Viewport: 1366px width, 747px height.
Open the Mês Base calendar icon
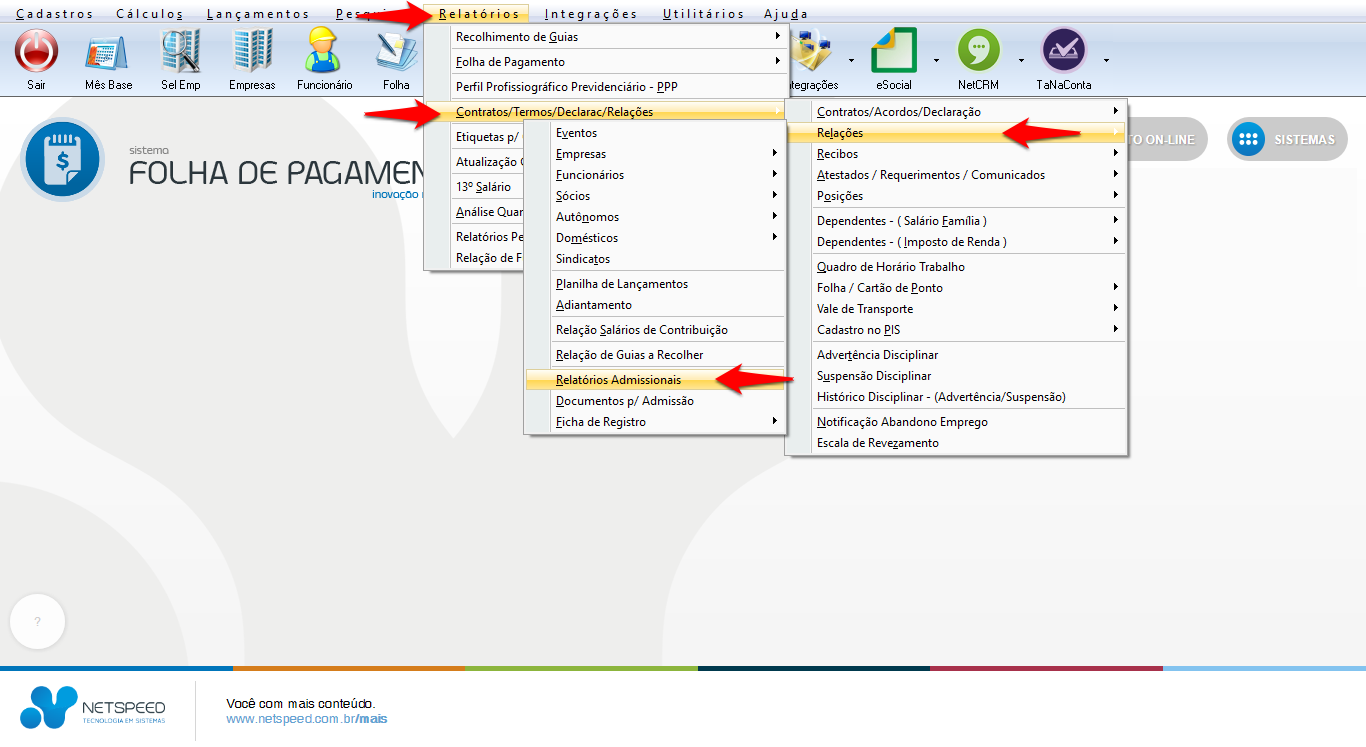(x=108, y=52)
